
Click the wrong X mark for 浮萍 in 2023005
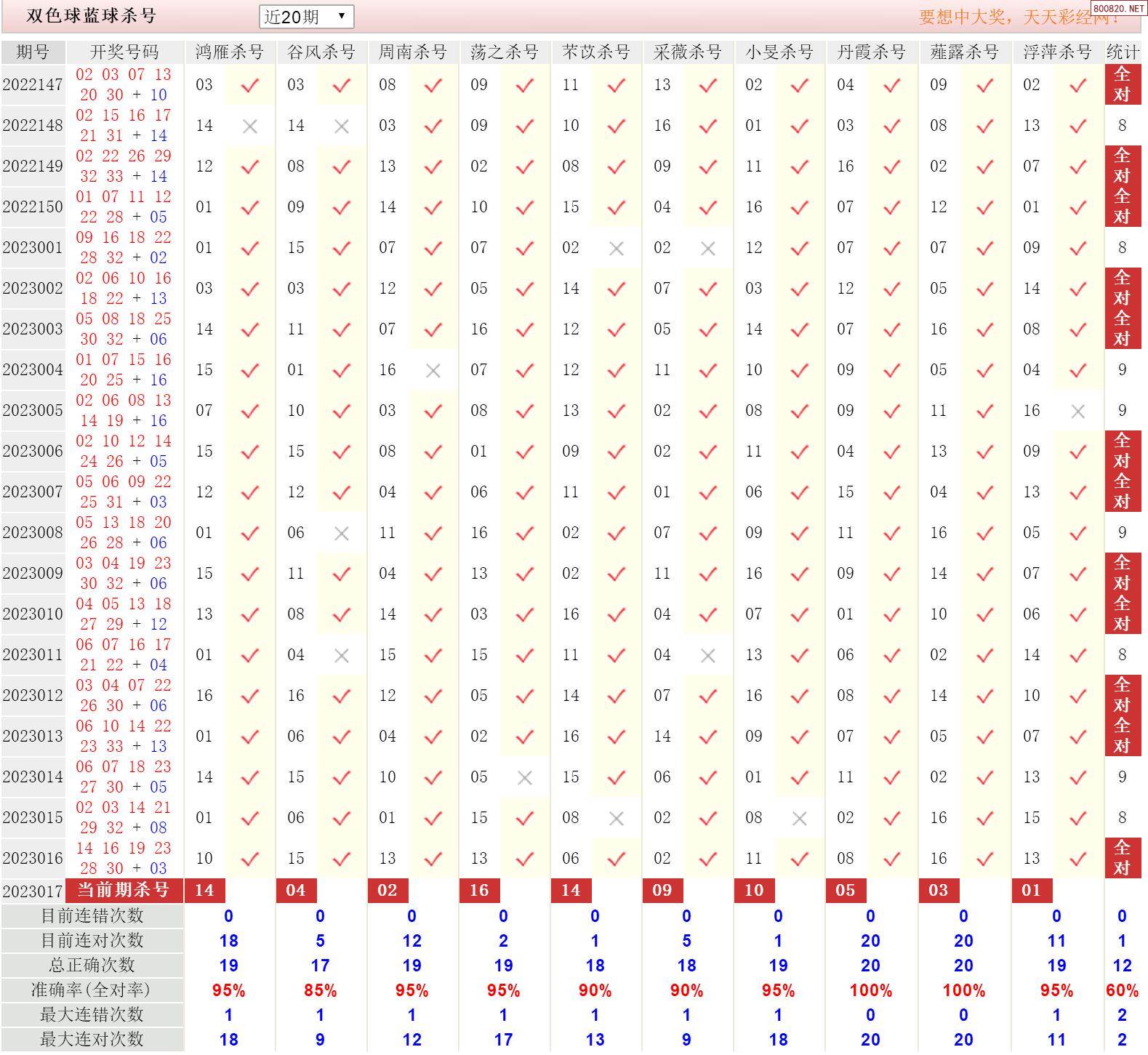point(1078,412)
